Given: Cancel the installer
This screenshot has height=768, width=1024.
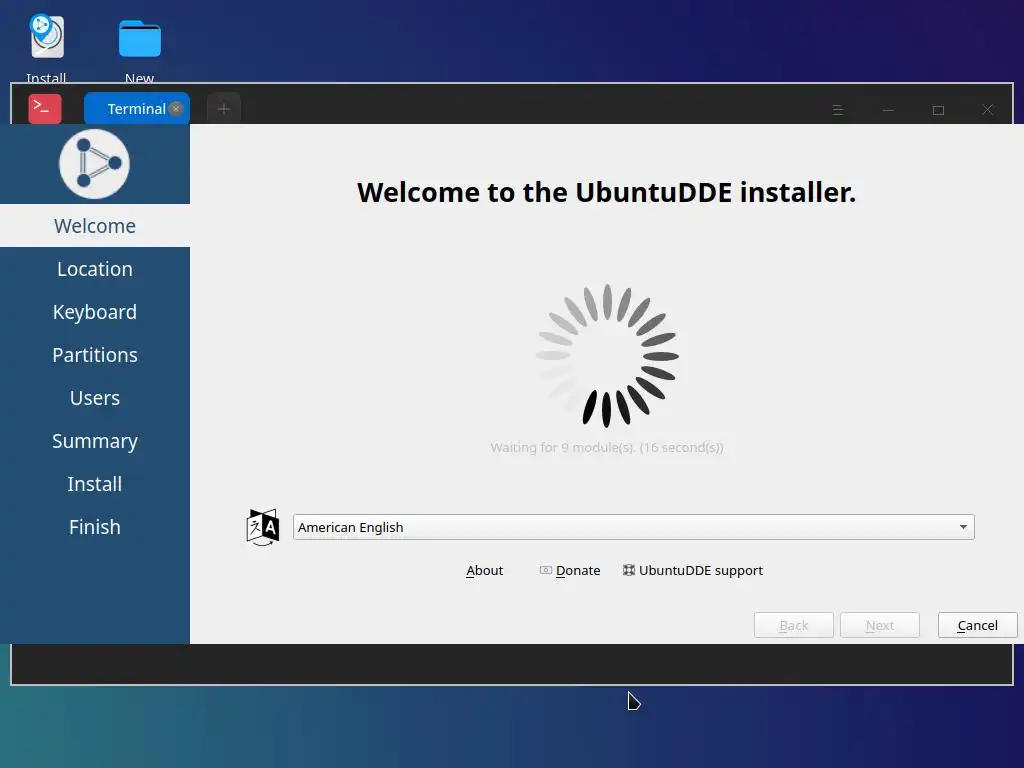Looking at the screenshot, I should [x=978, y=625].
